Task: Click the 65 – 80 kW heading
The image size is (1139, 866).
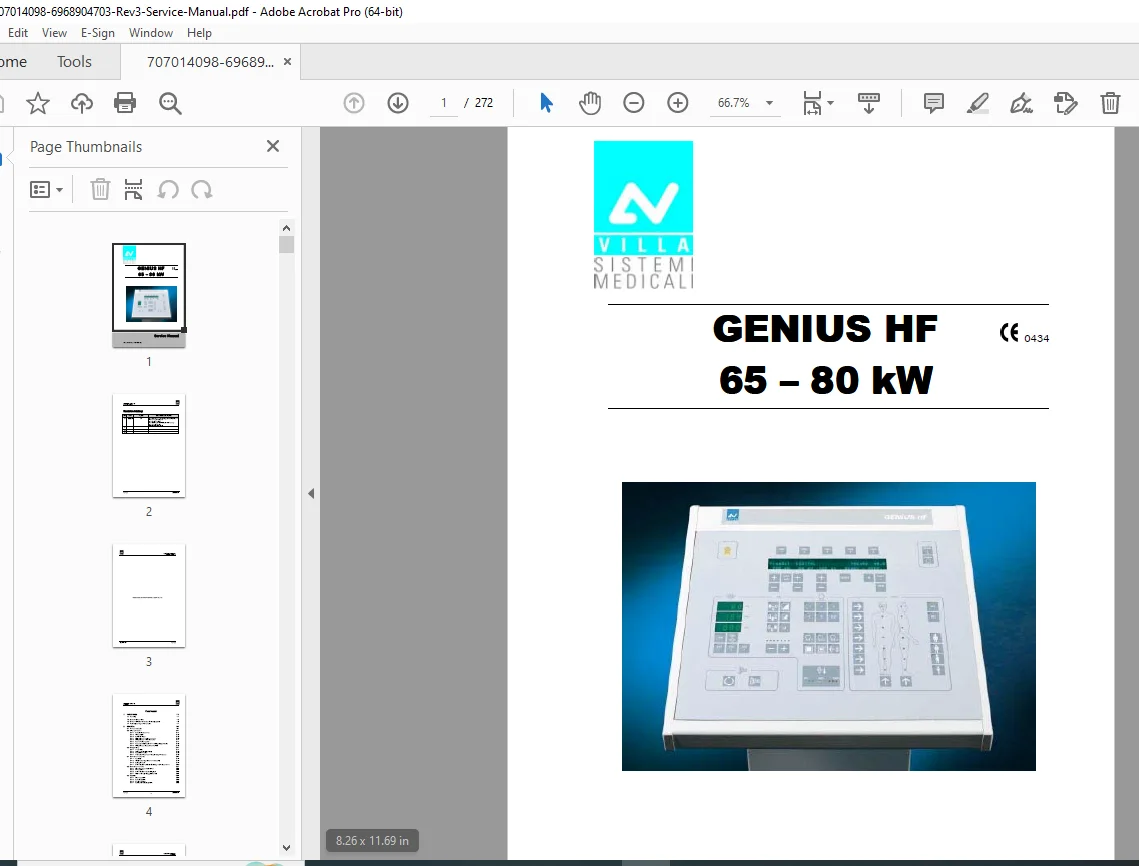Action: 826,380
